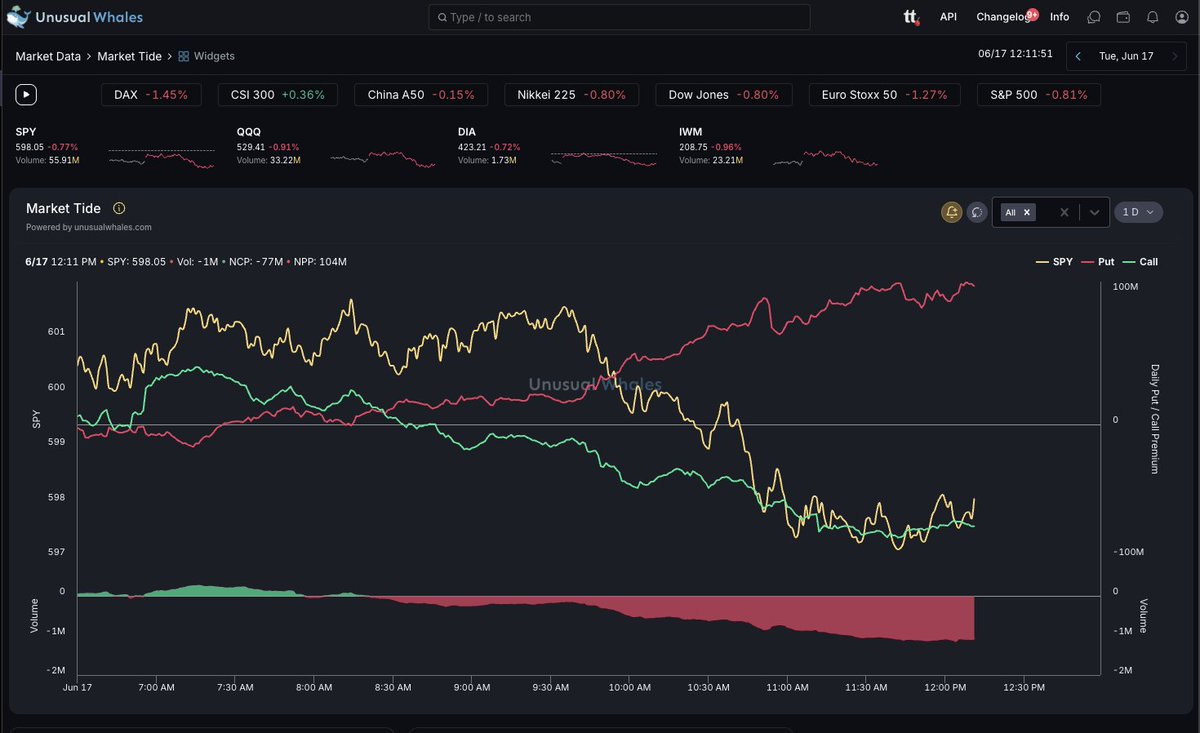Click the Market Tide panel title
Viewport: 1200px width, 733px height.
(63, 208)
